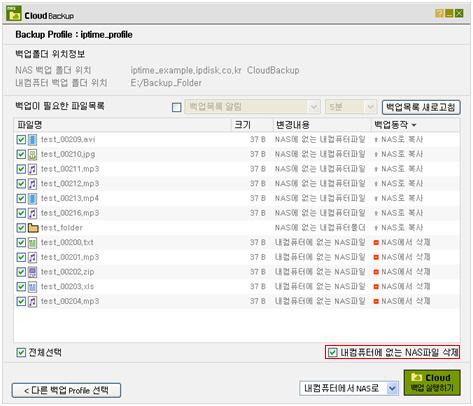Click the spreadsheet icon for test_00203.xls
Image resolution: width=473 pixels, height=406 pixels.
click(32, 287)
